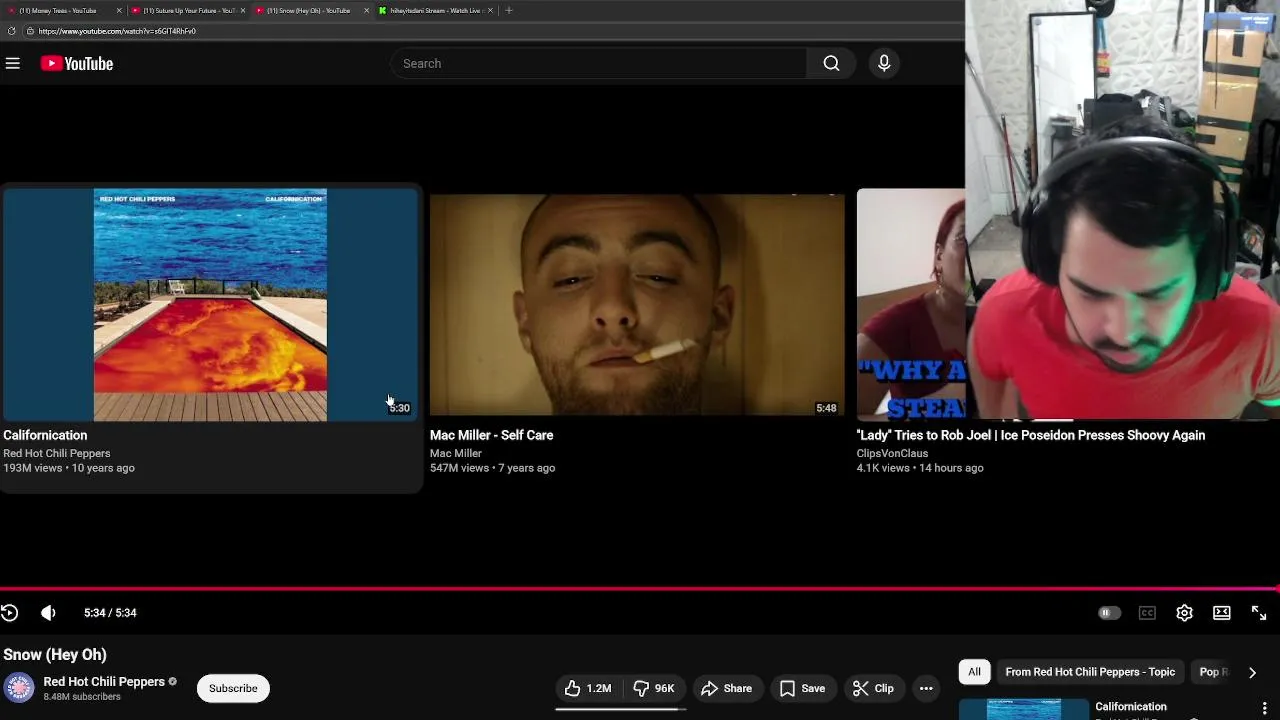Click the red video progress bar

pos(640,588)
